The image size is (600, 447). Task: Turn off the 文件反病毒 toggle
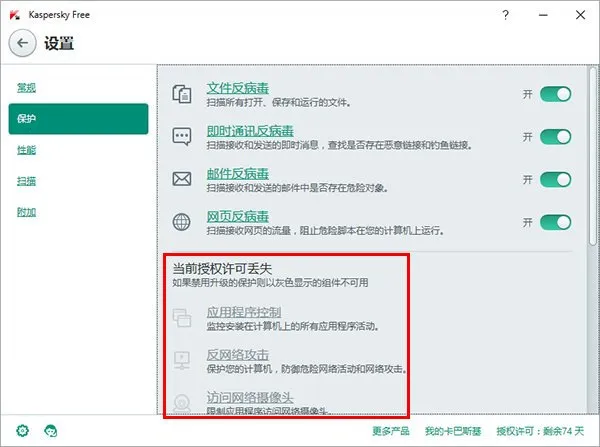point(555,94)
